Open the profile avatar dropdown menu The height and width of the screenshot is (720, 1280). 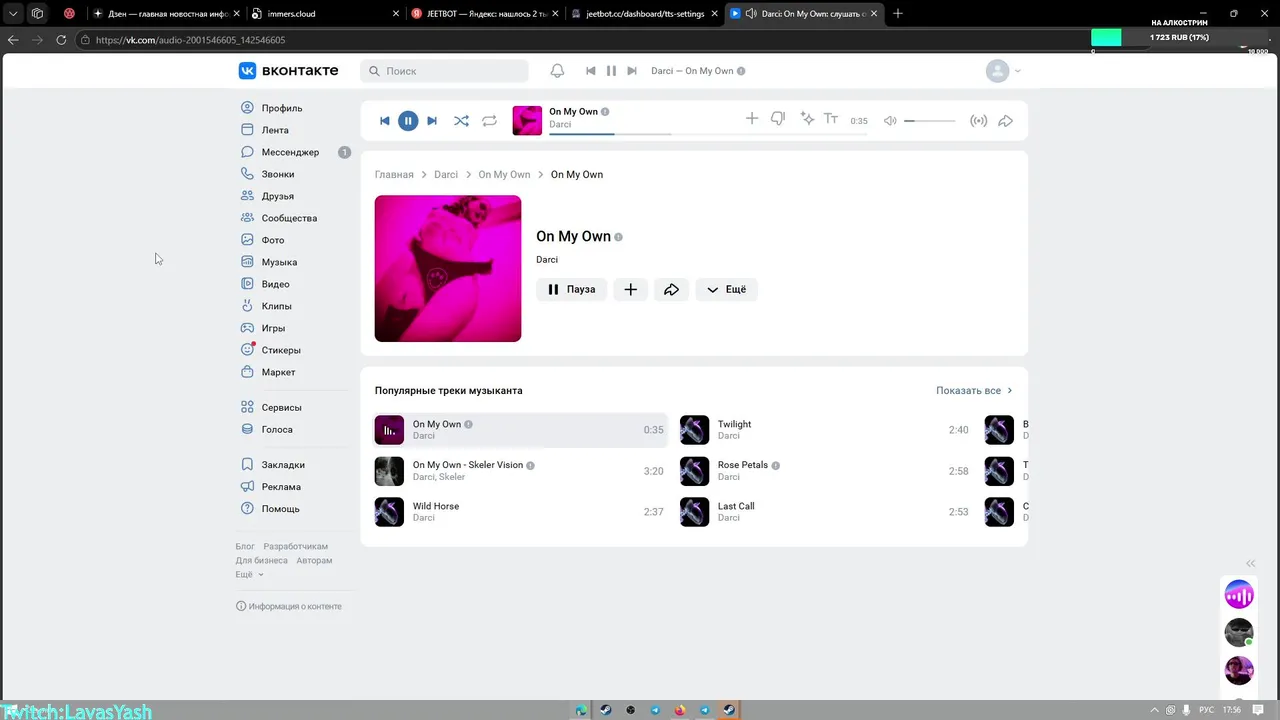click(x=1003, y=71)
